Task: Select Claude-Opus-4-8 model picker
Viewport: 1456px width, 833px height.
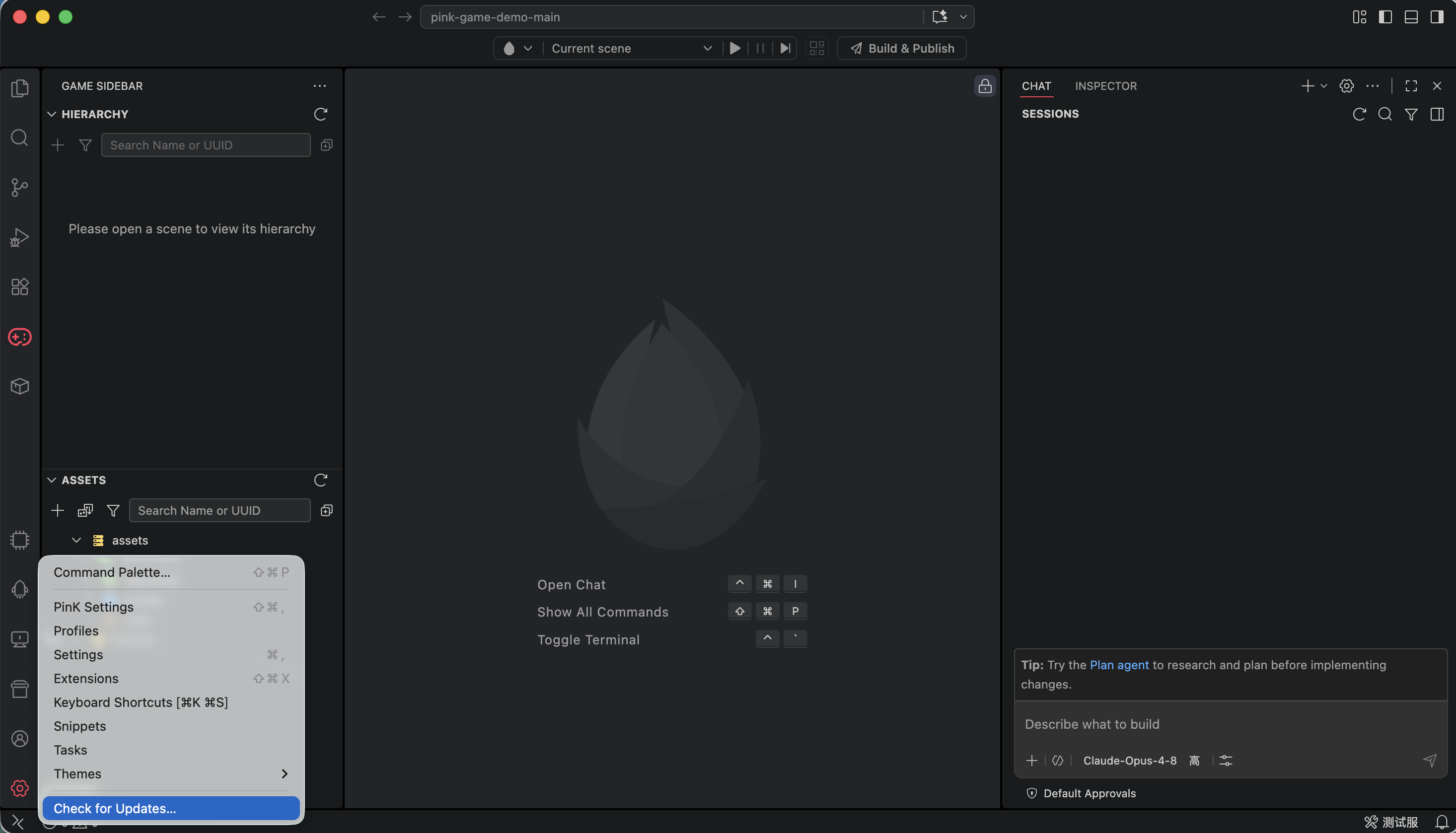Action: click(1130, 761)
